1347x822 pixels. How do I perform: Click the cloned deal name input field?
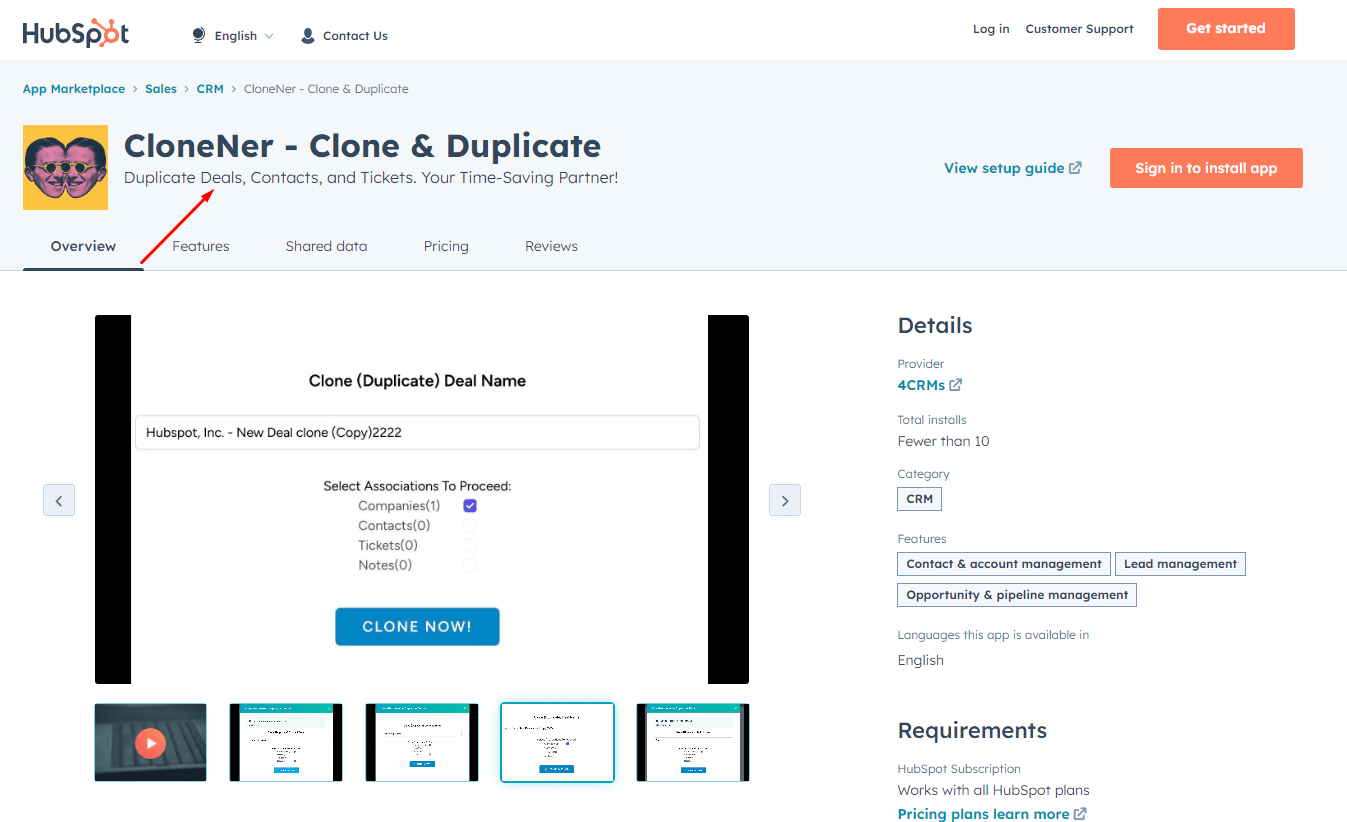point(417,433)
